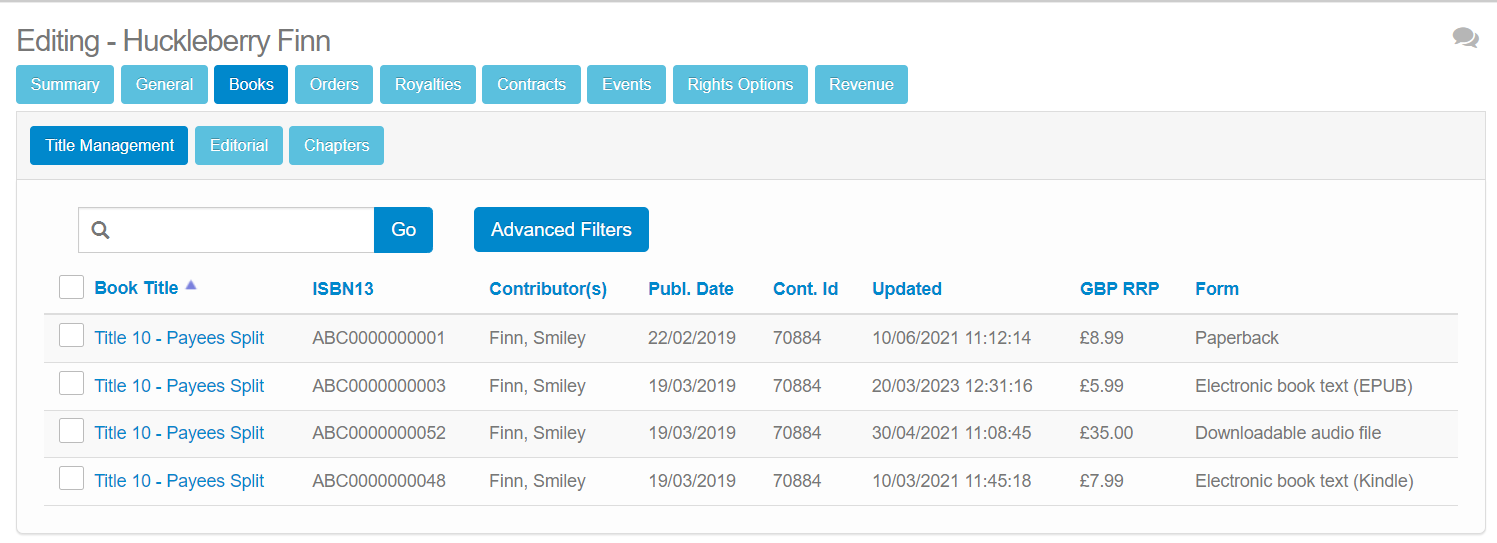Check the box for the Paperback row
1497x543 pixels.
coord(71,335)
